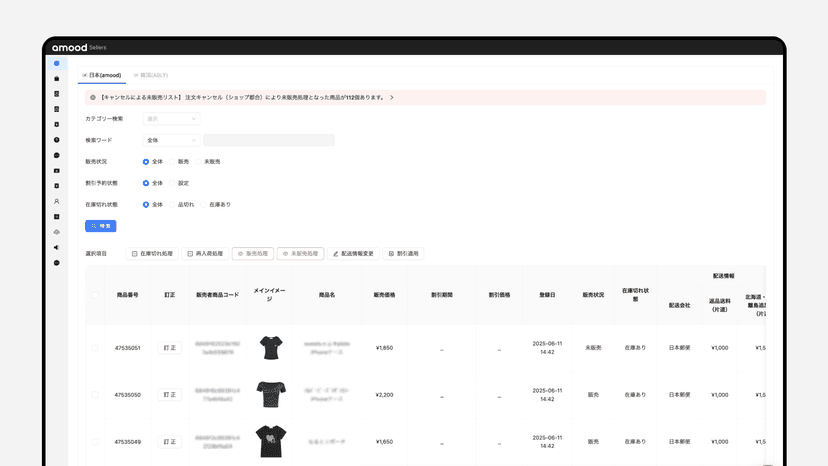Click the highlighted blue circle sidebar icon
Viewport: 828px width, 466px height.
57,63
